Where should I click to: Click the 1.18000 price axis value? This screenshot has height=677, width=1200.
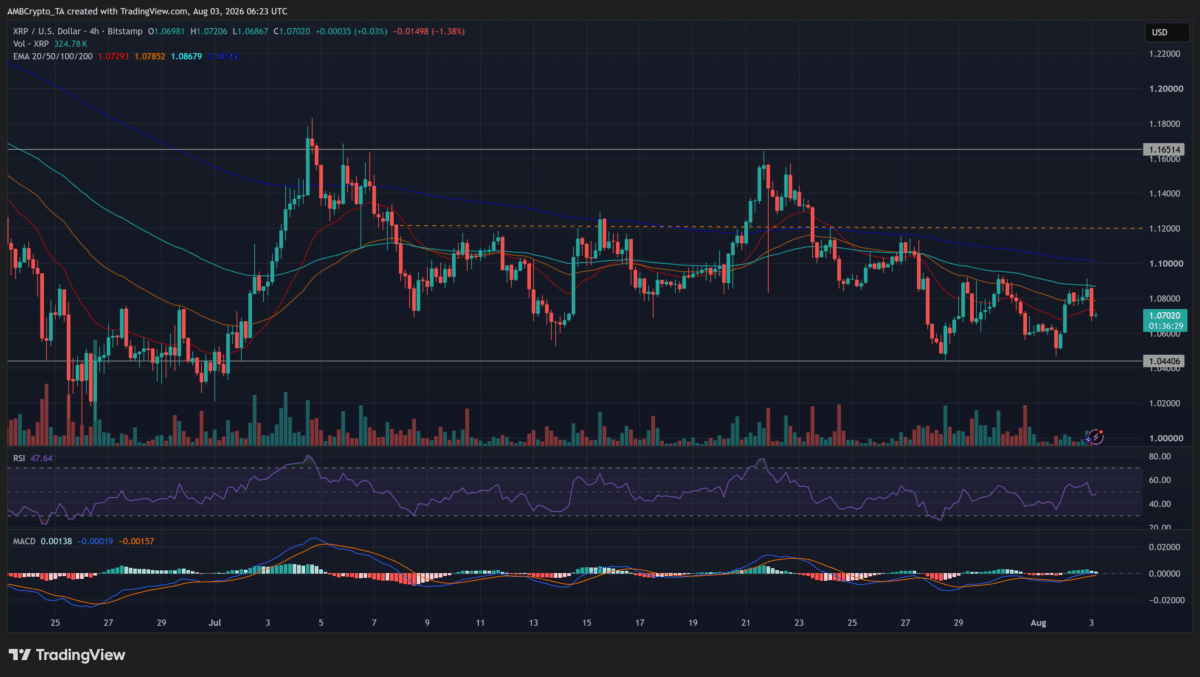point(1167,124)
